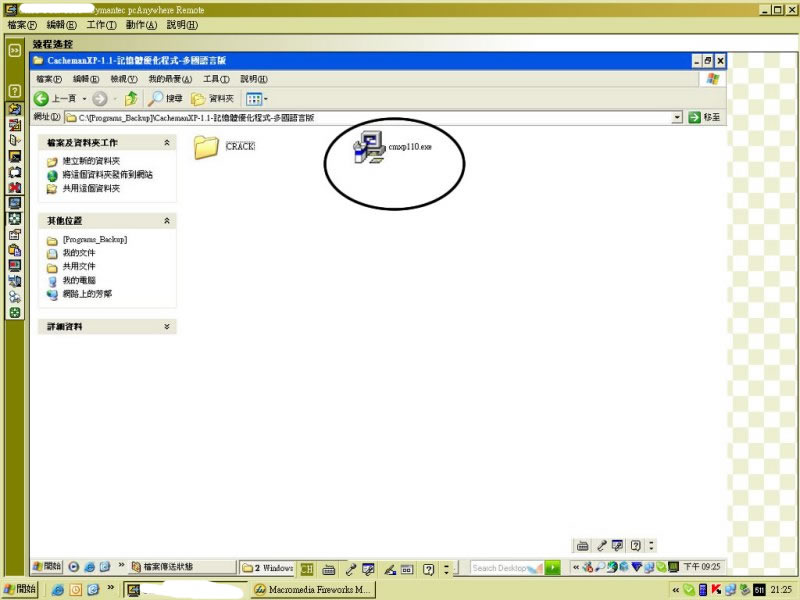Click the floating language bar keyboard icon

[x=582, y=546]
